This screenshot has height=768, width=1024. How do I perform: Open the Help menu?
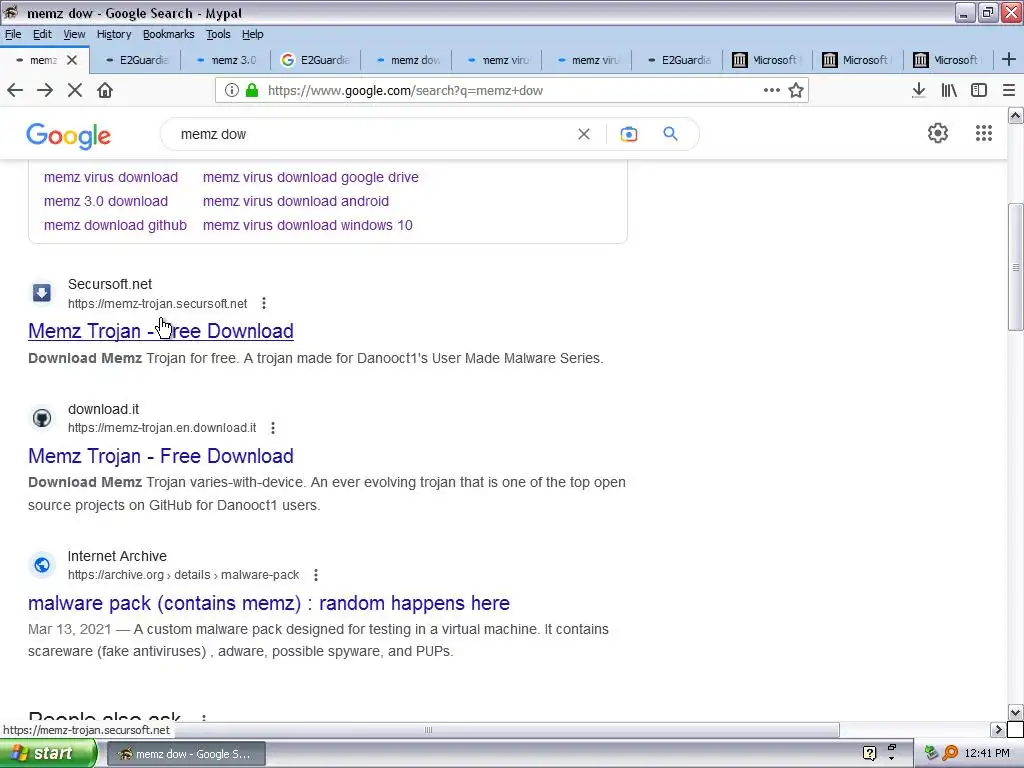coord(252,34)
